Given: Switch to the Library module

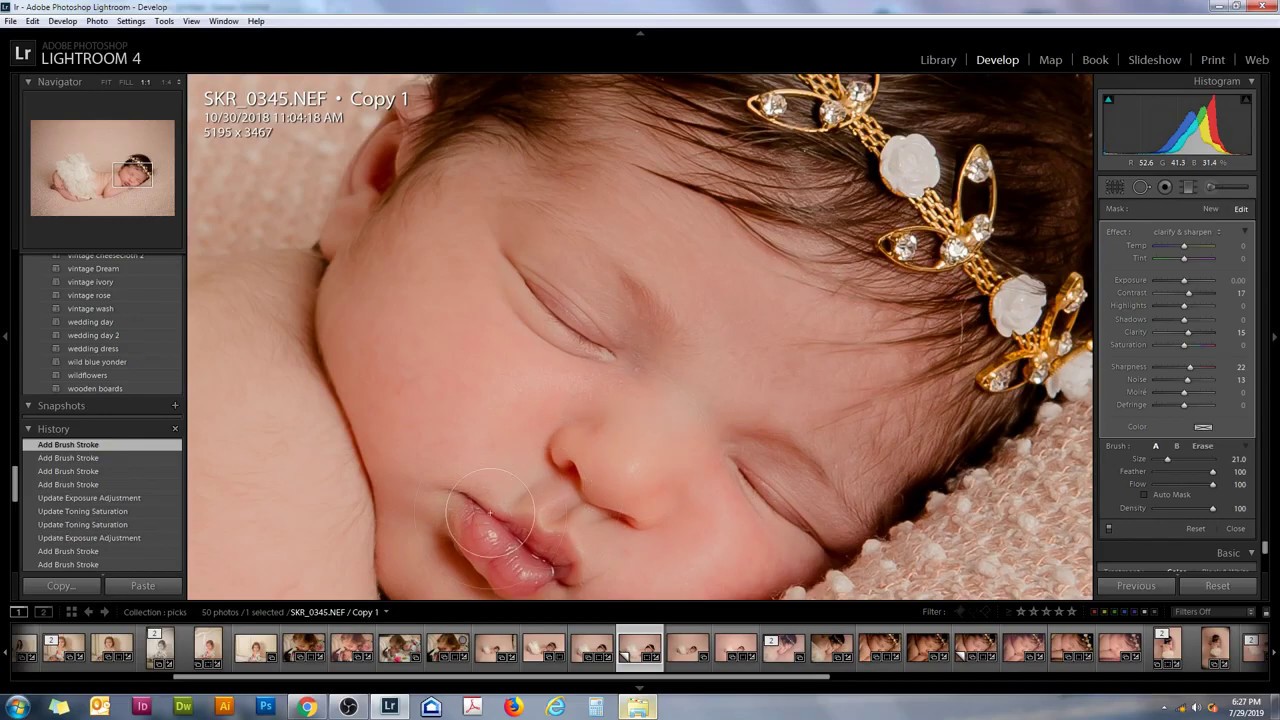Looking at the screenshot, I should [x=938, y=60].
